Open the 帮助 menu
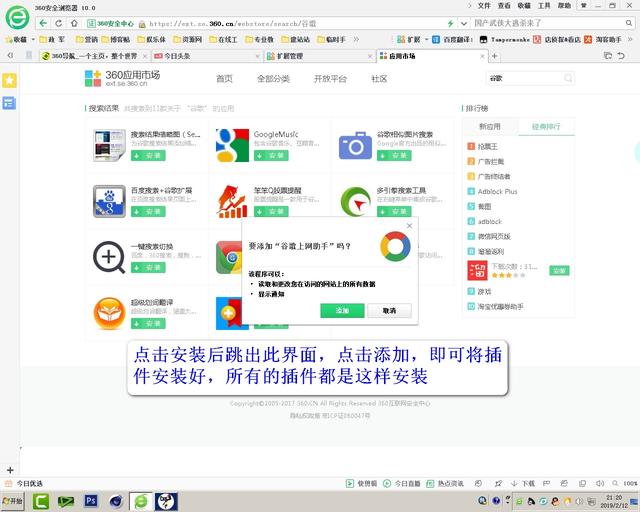Screen dimensions: 640x512 564,5
